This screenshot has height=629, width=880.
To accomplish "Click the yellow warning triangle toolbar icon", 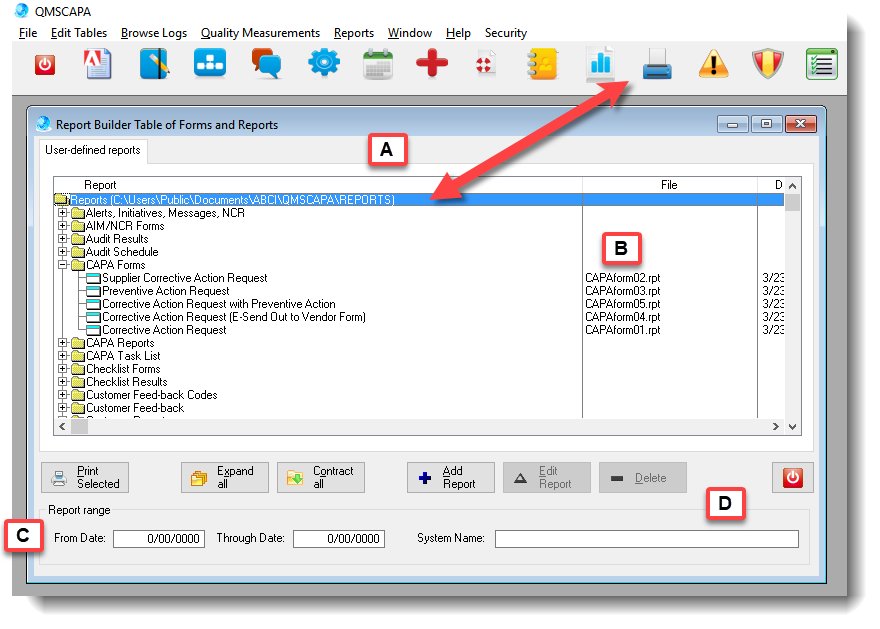I will pyautogui.click(x=713, y=65).
